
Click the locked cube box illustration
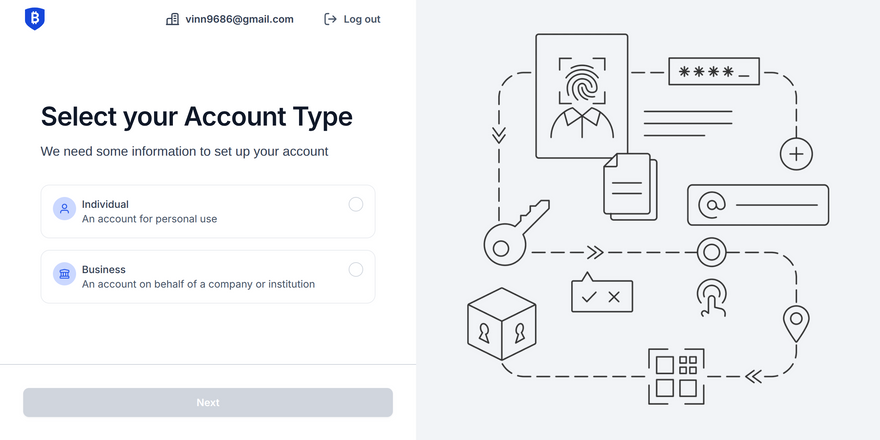point(502,324)
